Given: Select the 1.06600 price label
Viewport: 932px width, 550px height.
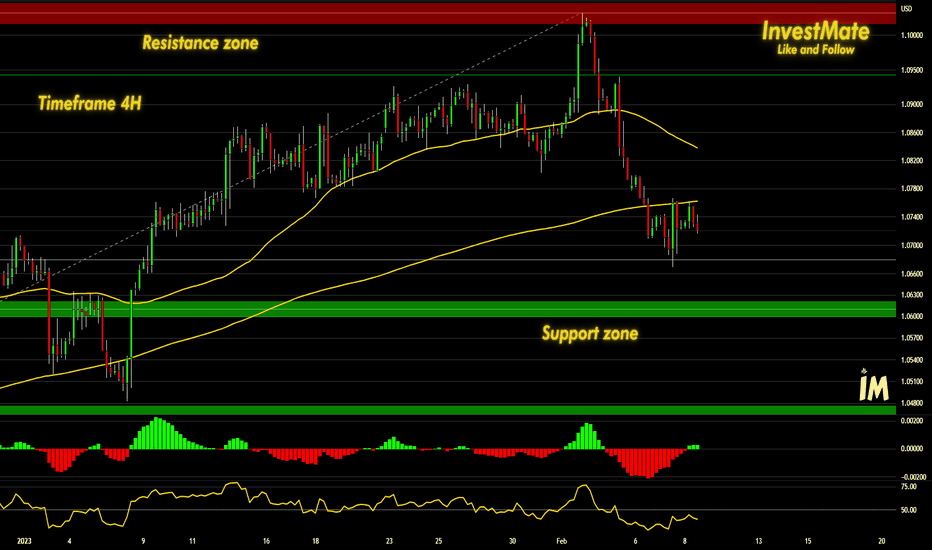Looking at the screenshot, I should pyautogui.click(x=912, y=274).
